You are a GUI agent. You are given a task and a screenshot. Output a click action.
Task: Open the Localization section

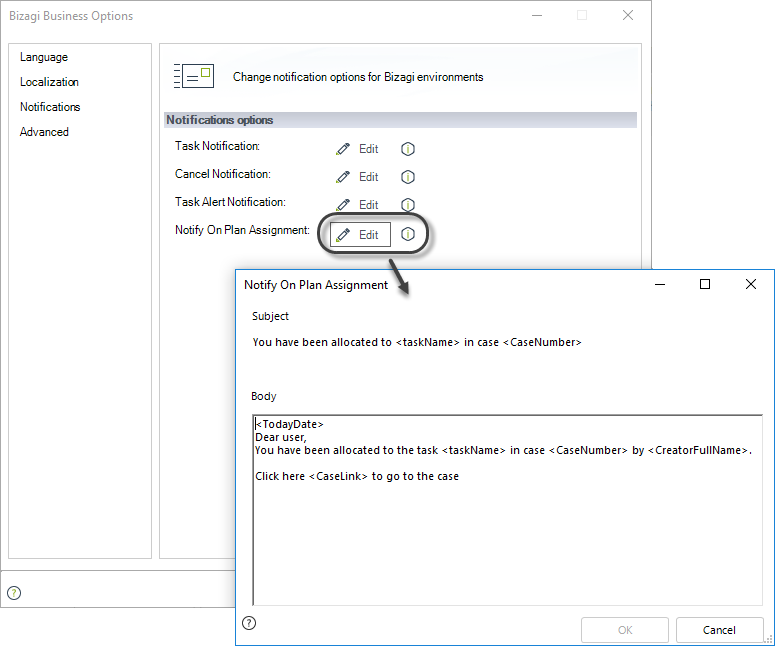tap(49, 82)
